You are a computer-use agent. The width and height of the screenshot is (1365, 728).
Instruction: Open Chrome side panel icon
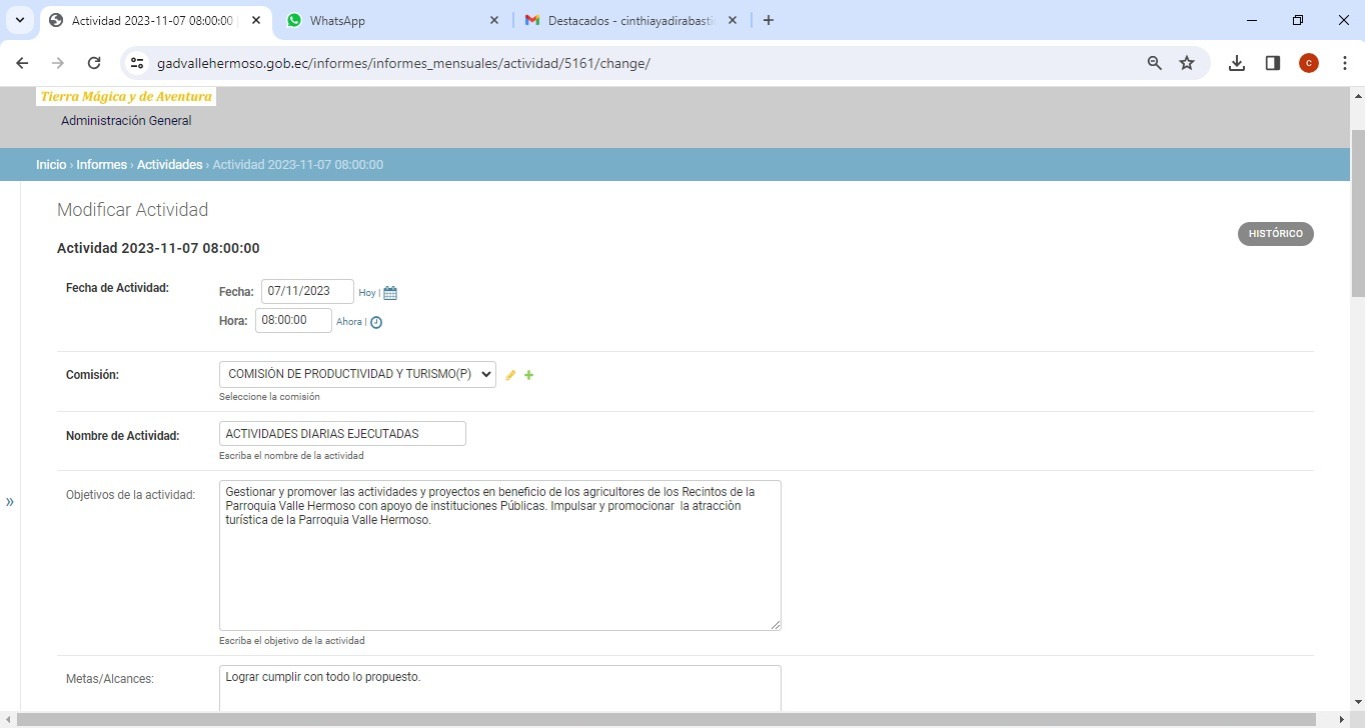[x=1272, y=63]
